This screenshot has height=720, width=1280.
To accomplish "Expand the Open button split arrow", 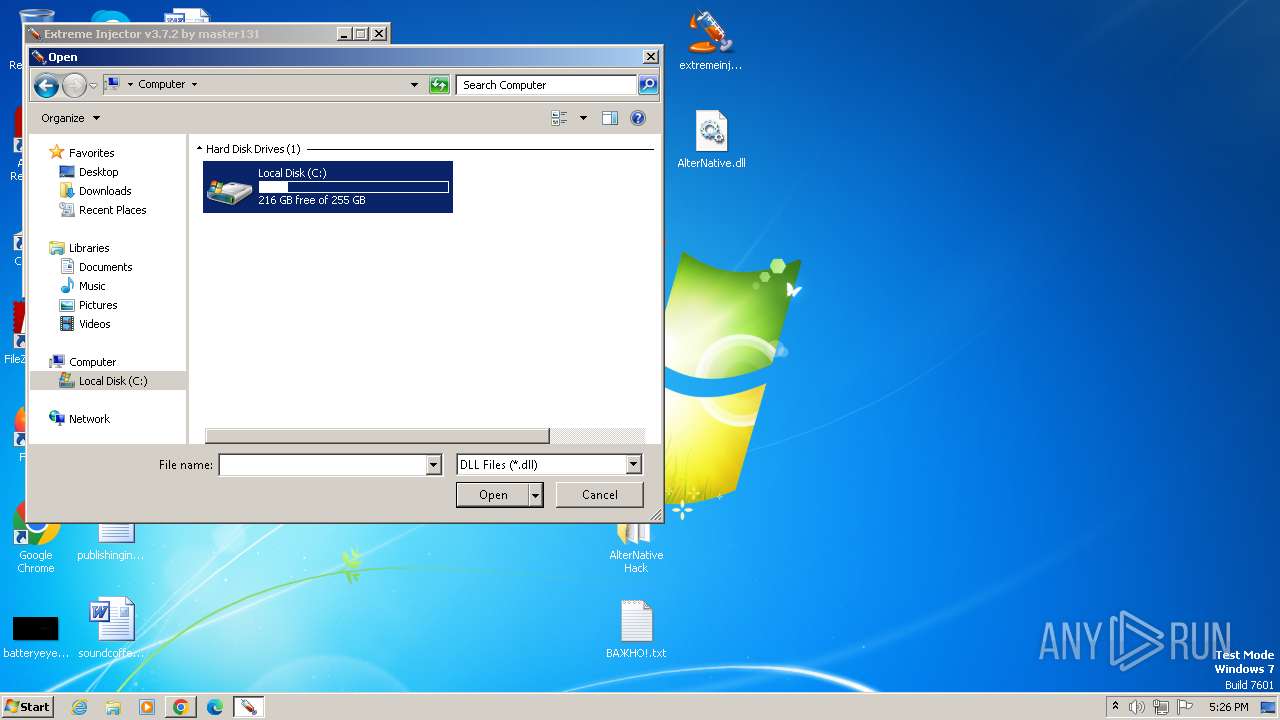I will tap(536, 495).
